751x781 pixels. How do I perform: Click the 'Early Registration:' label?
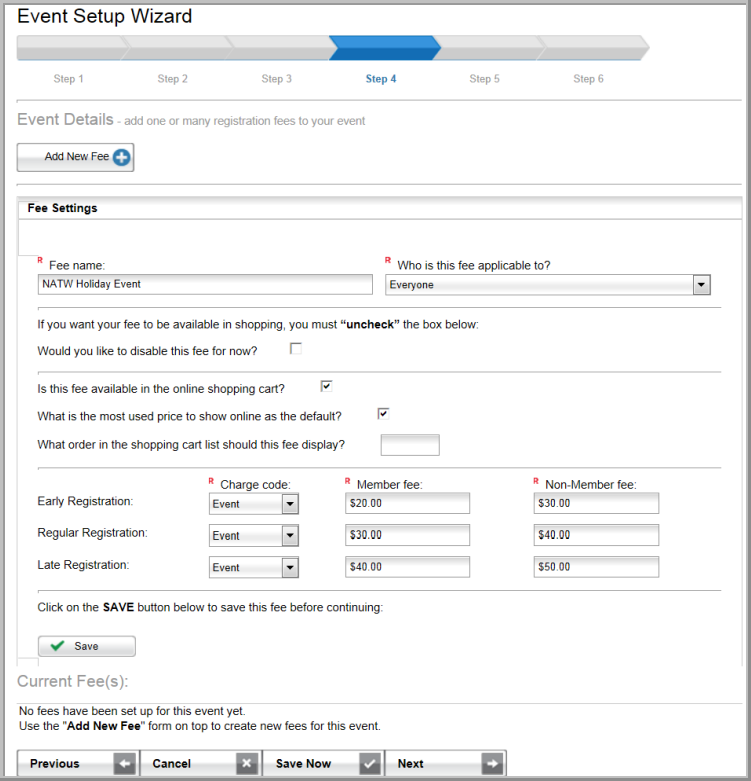85,501
